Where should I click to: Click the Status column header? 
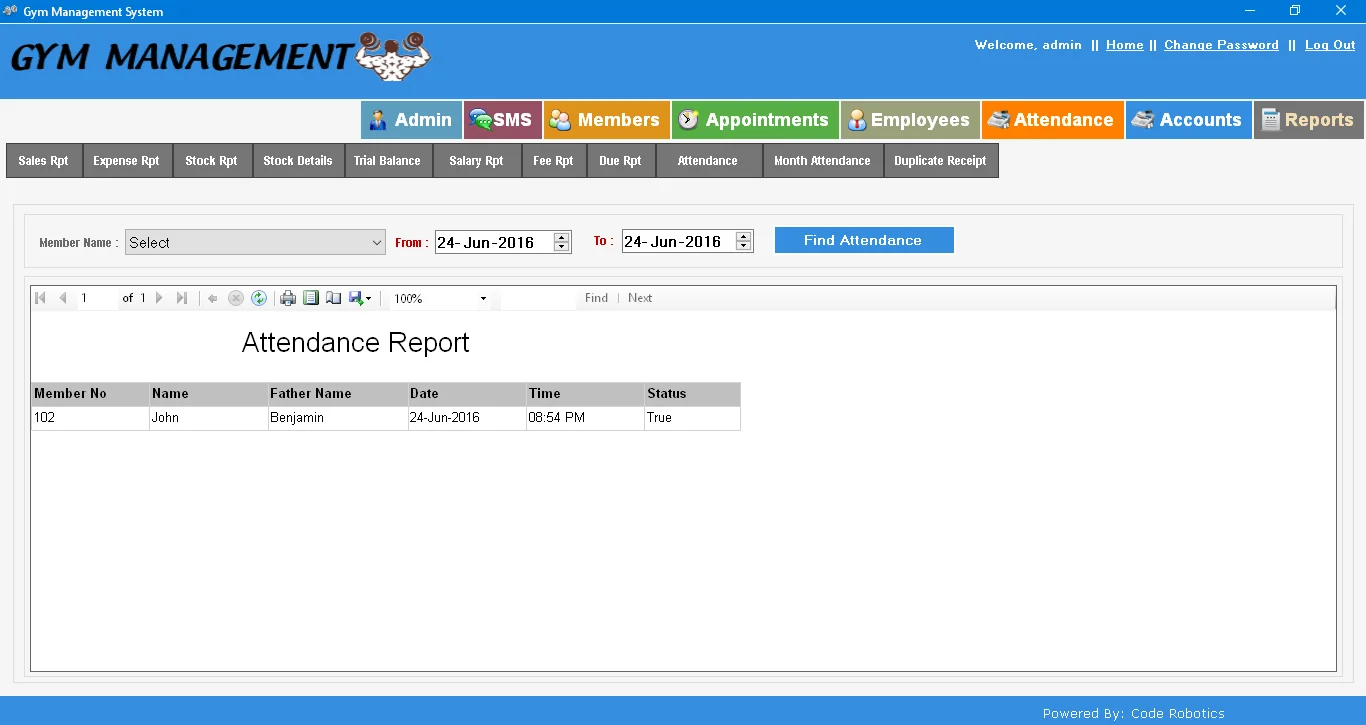692,394
